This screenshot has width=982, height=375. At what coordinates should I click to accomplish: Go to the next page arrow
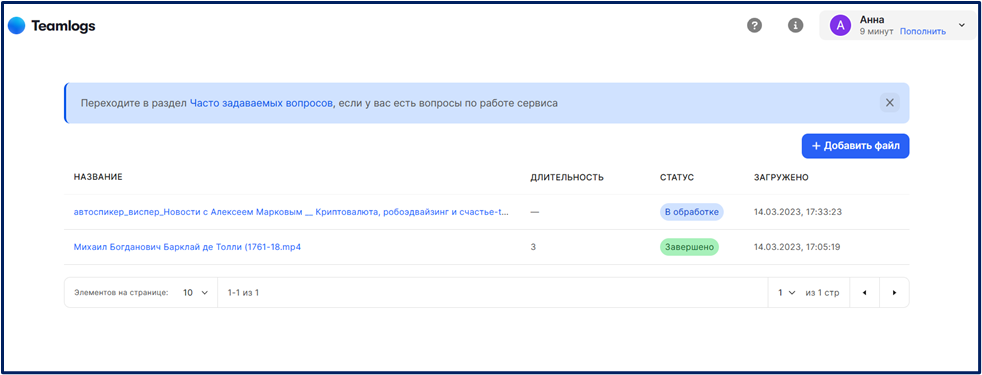click(894, 292)
